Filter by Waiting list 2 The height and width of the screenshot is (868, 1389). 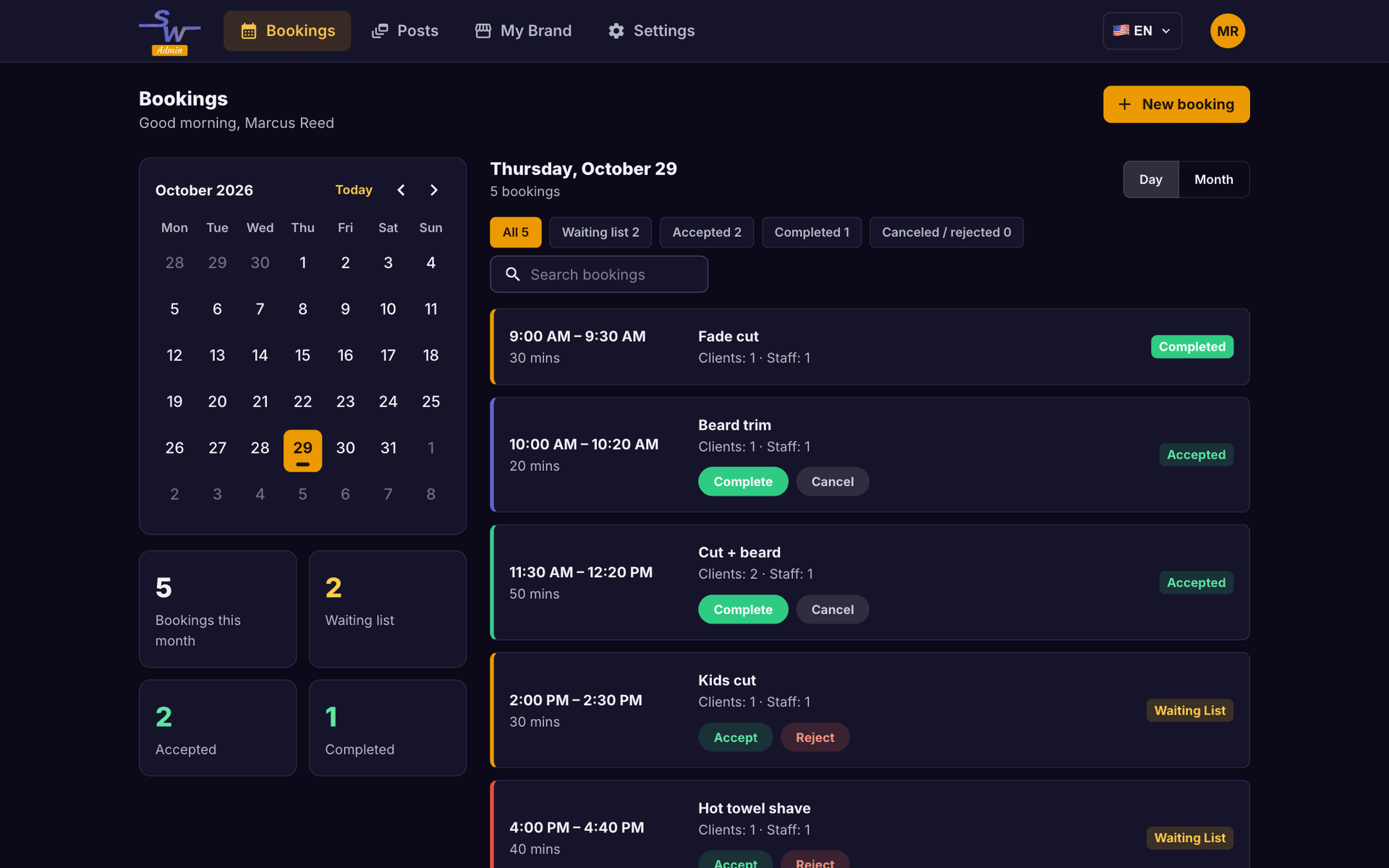tap(600, 232)
